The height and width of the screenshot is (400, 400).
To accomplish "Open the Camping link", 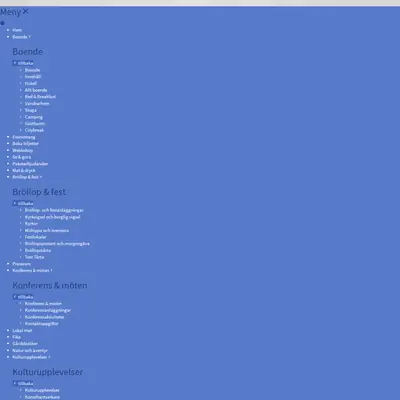I will click(x=34, y=117).
